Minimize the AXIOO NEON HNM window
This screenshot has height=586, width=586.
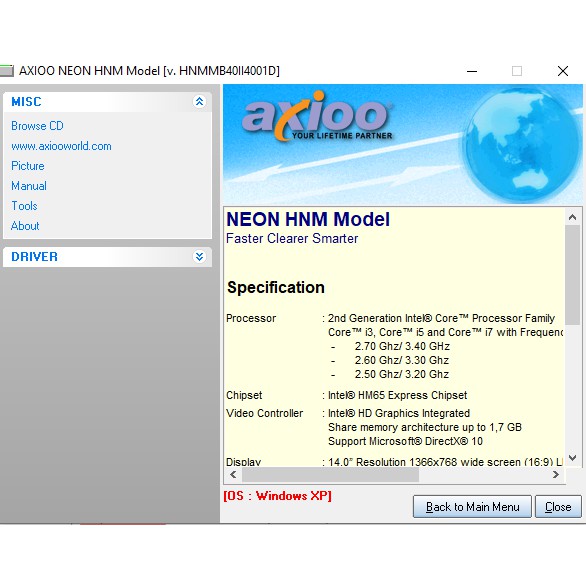472,71
